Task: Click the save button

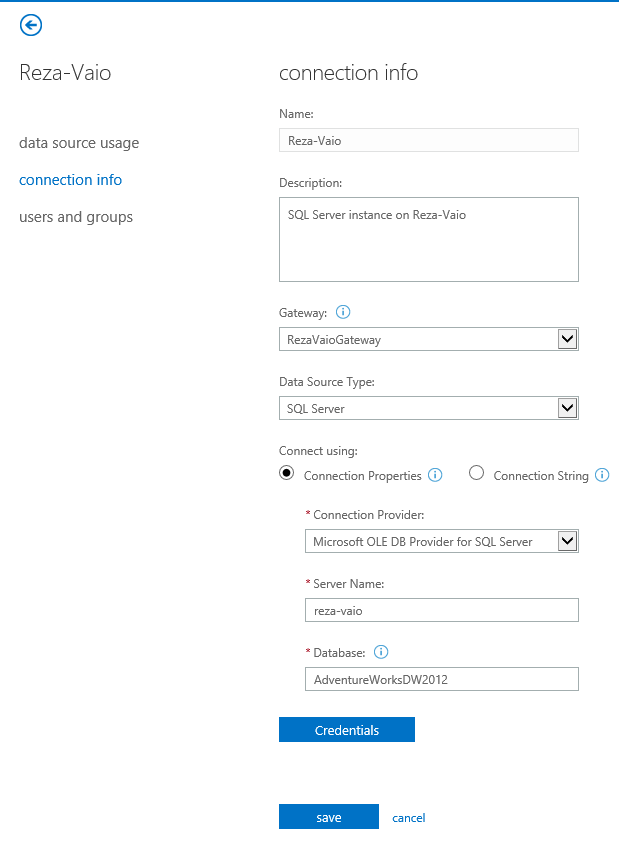Action: click(x=328, y=817)
